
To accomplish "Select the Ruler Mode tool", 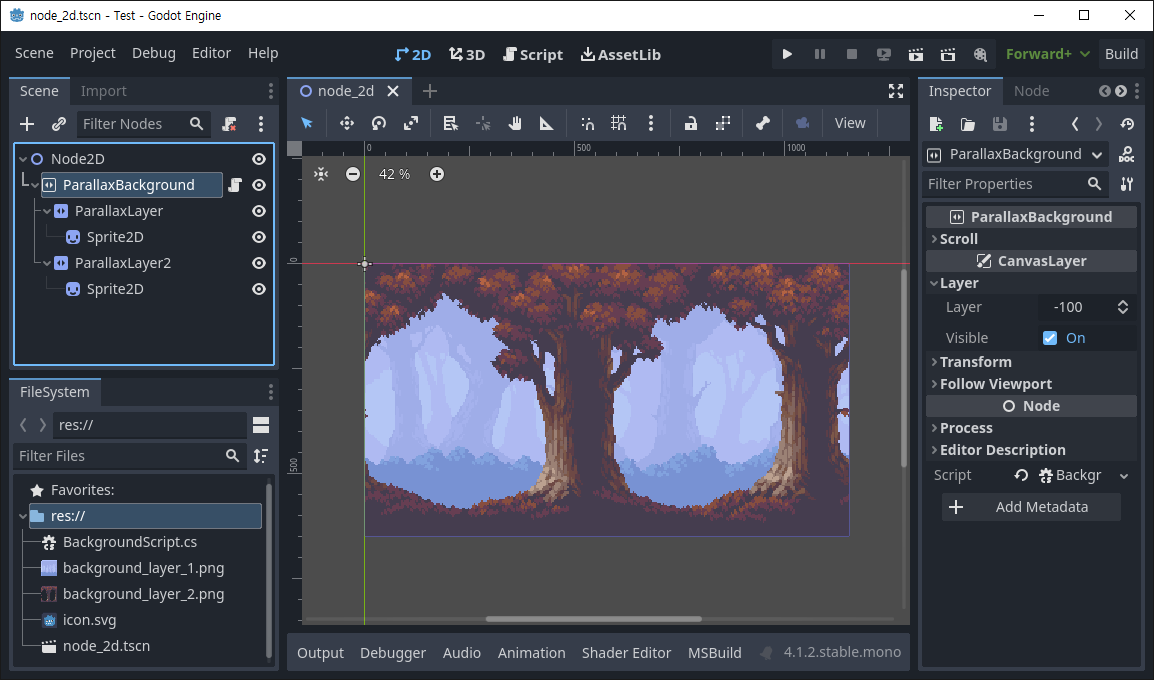I will 546,123.
